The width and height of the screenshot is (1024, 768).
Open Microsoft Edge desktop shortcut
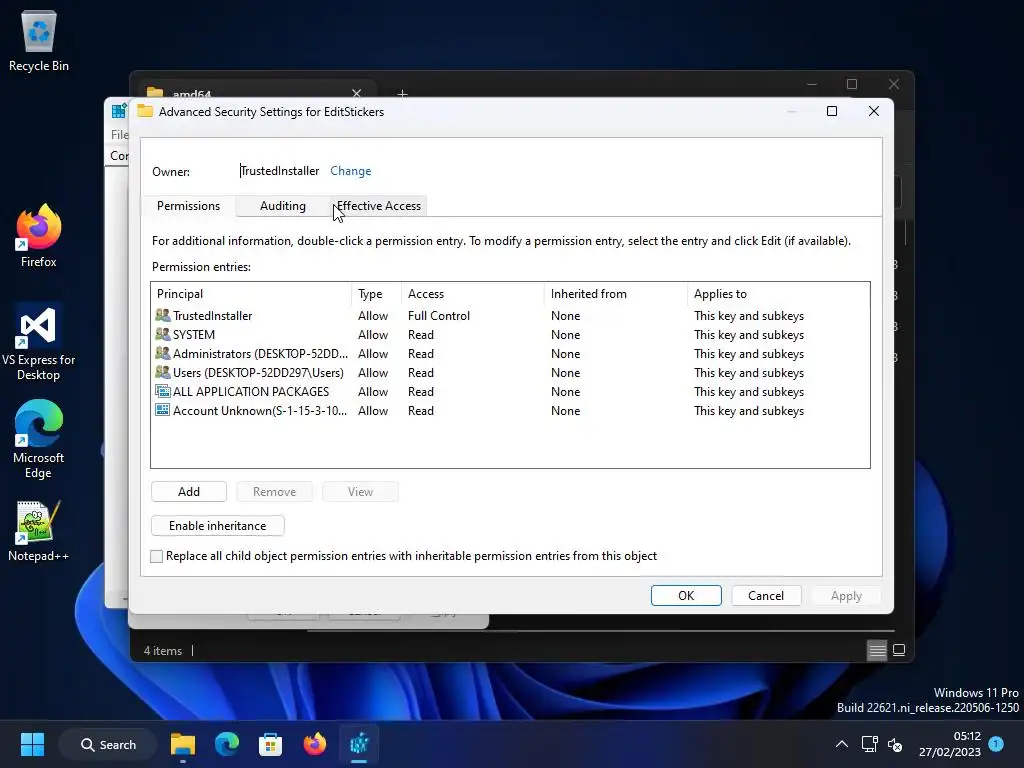(39, 440)
